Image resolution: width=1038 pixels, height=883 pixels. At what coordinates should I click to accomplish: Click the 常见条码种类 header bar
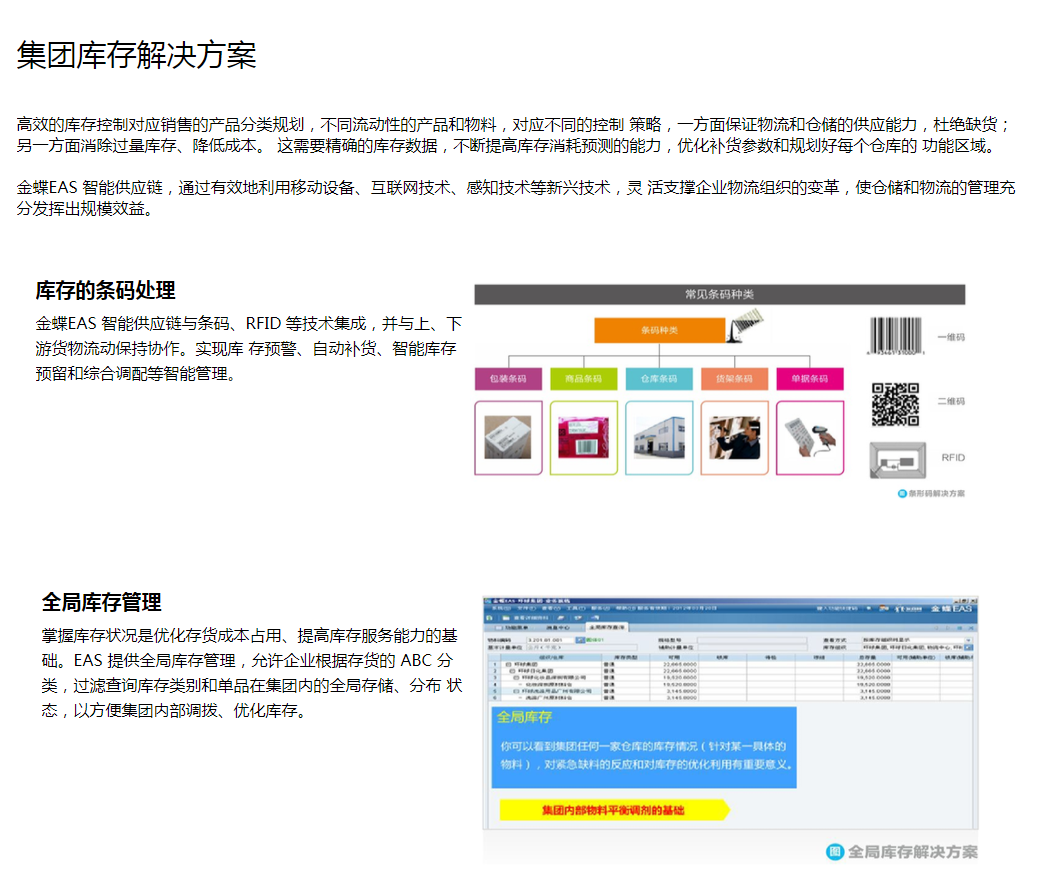click(x=719, y=294)
